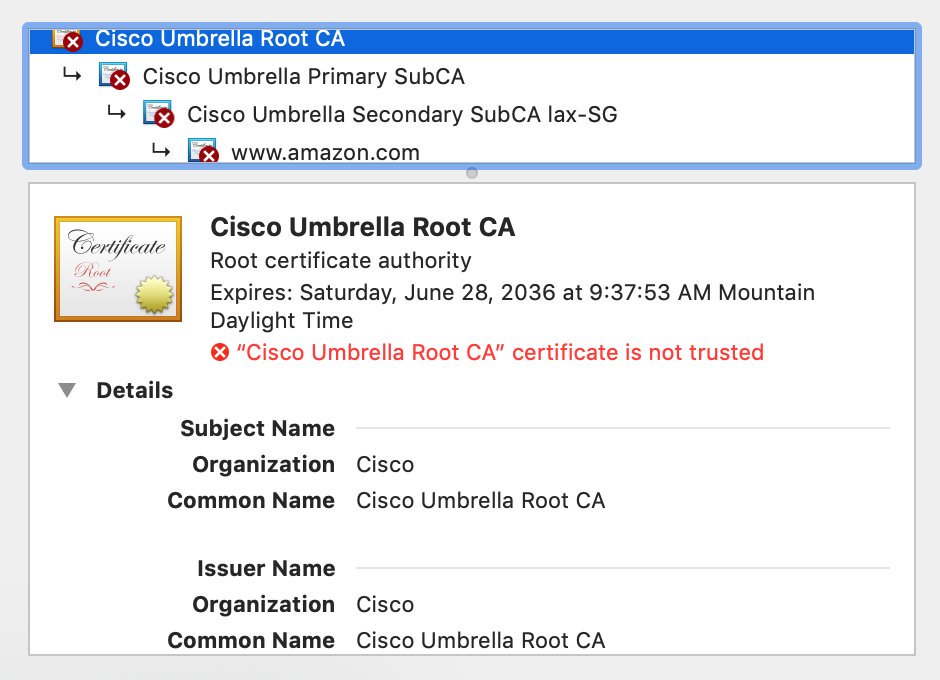Click the Details section label
This screenshot has width=940, height=680.
point(135,390)
